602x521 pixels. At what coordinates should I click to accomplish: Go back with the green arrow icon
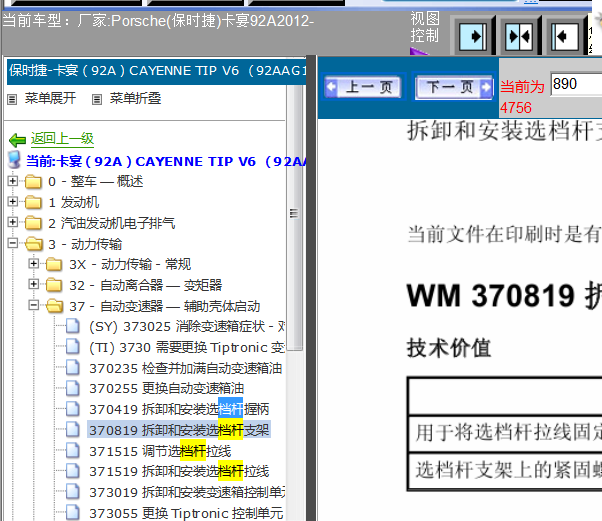click(17, 140)
